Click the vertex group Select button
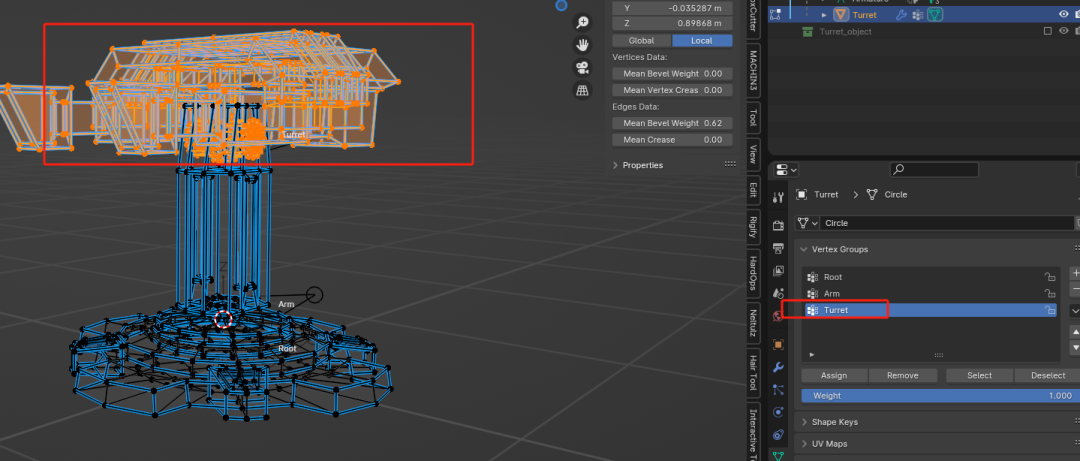The width and height of the screenshot is (1080, 461). click(979, 376)
